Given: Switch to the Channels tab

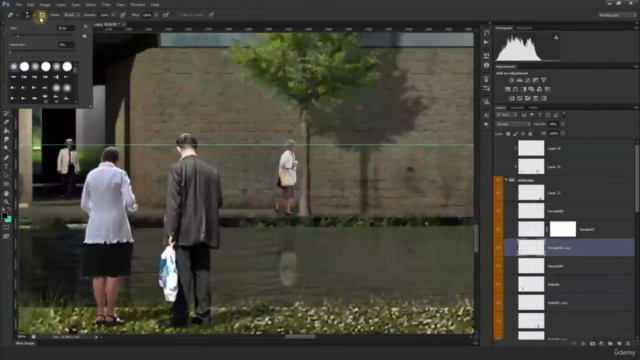Looking at the screenshot, I should [x=517, y=108].
